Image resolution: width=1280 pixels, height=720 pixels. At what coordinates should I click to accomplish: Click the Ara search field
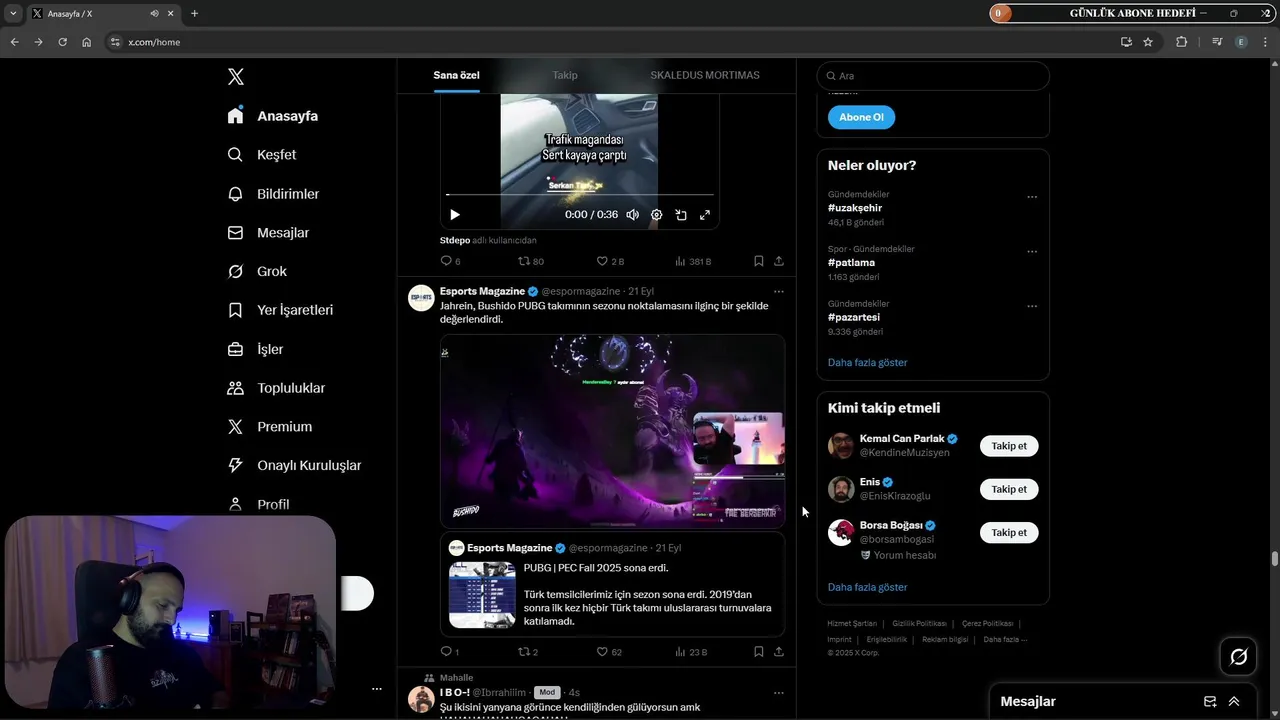933,76
